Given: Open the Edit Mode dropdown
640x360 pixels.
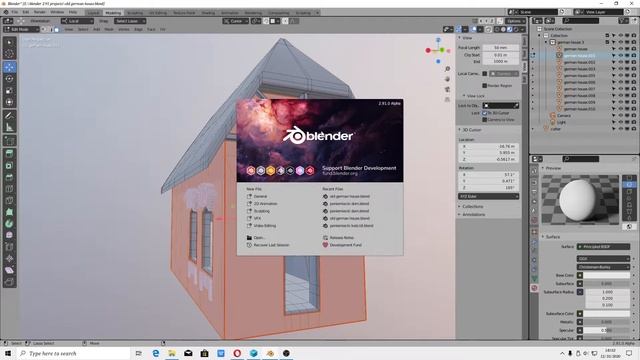Looking at the screenshot, I should coord(21,29).
